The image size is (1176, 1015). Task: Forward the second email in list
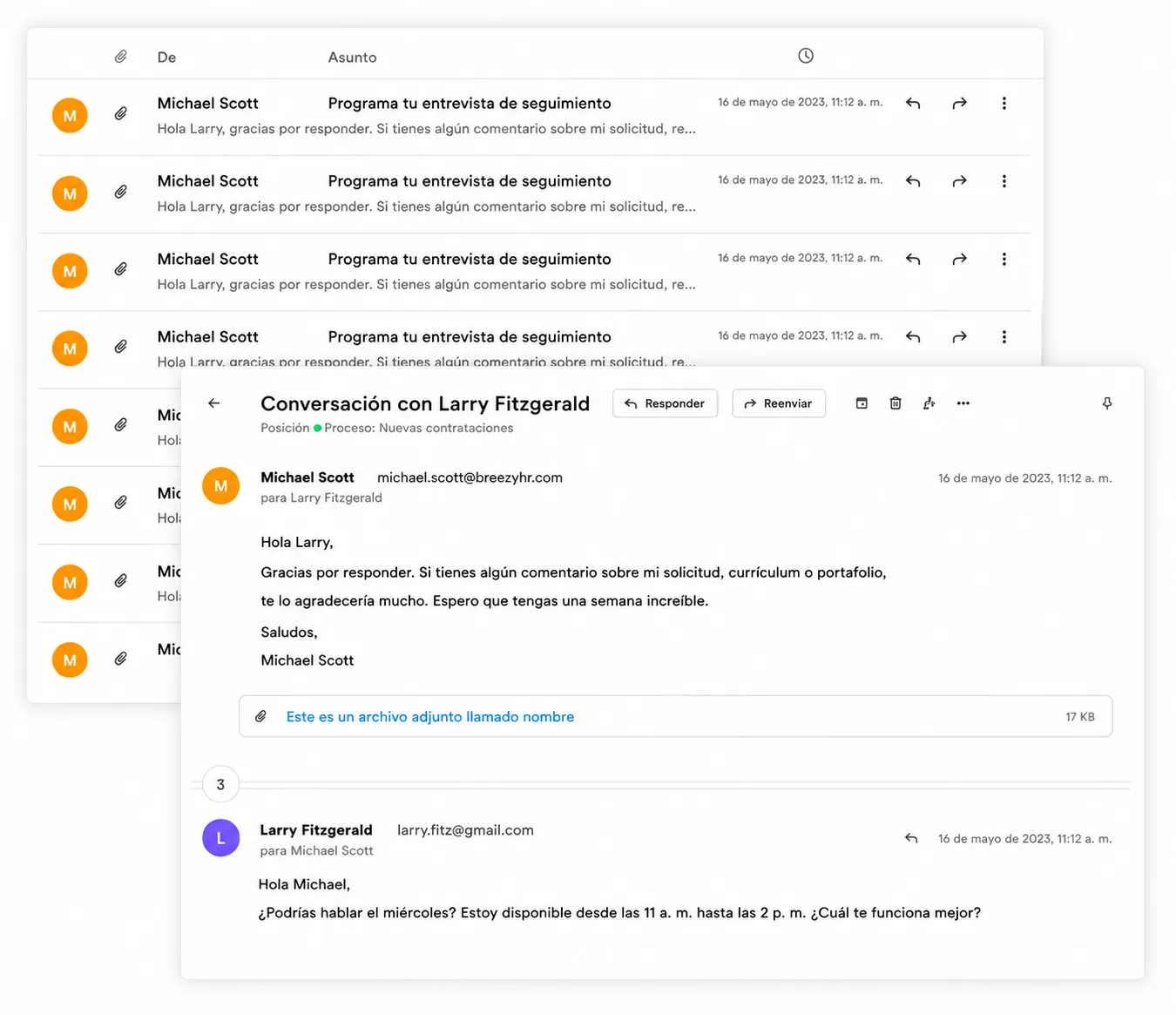pos(959,181)
